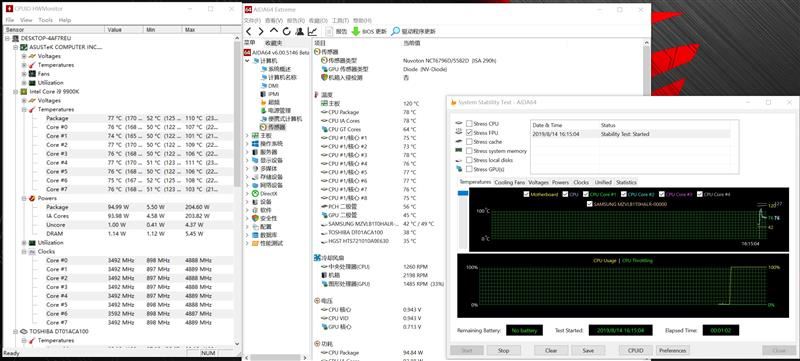Toggle the CPU Core #1 graph checkbox

click(585, 194)
